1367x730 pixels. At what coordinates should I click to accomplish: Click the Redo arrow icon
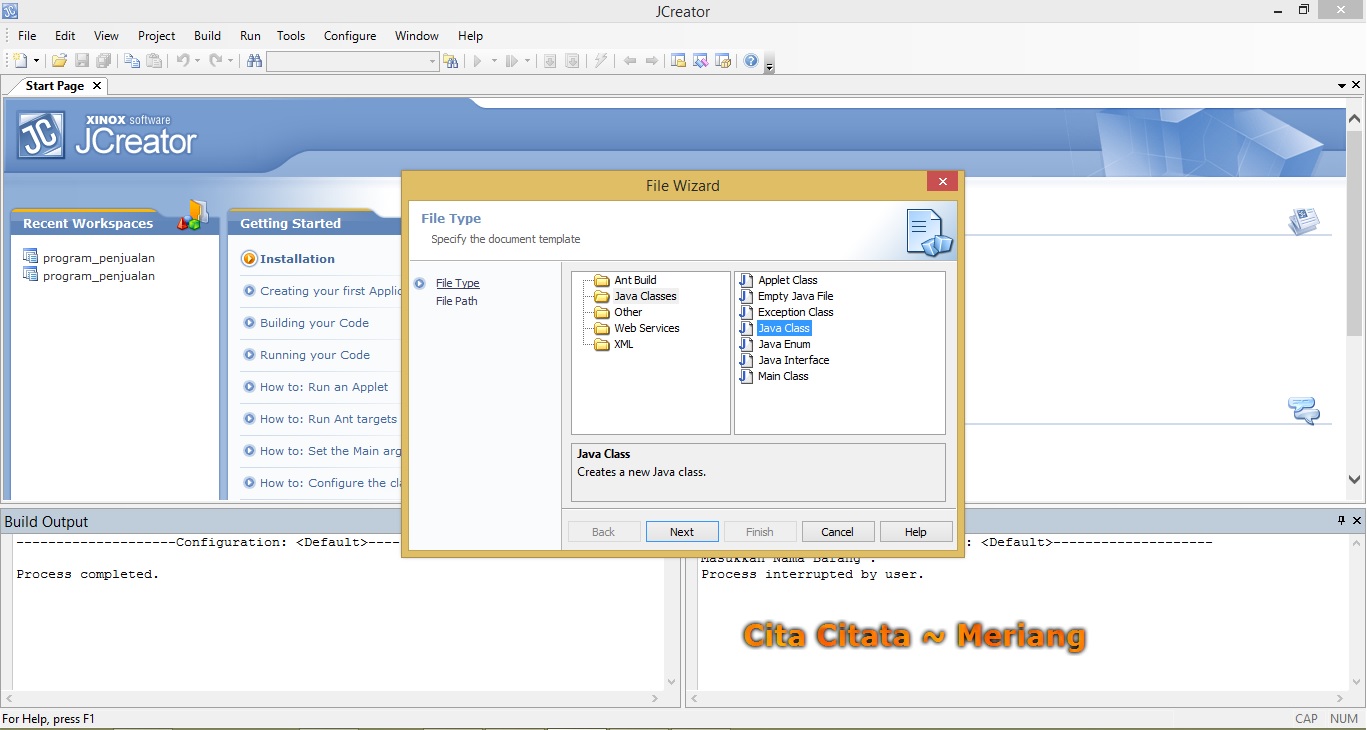pos(215,61)
